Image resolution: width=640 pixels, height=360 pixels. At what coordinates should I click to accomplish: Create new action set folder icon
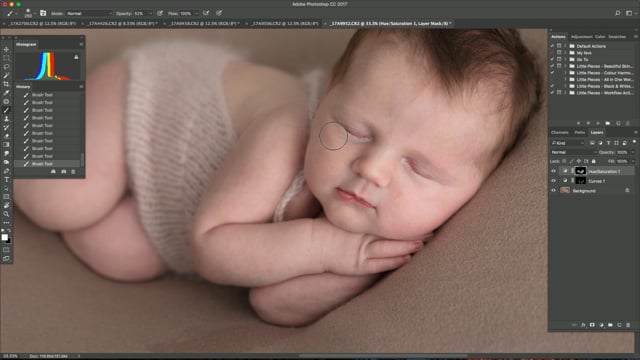(608, 123)
